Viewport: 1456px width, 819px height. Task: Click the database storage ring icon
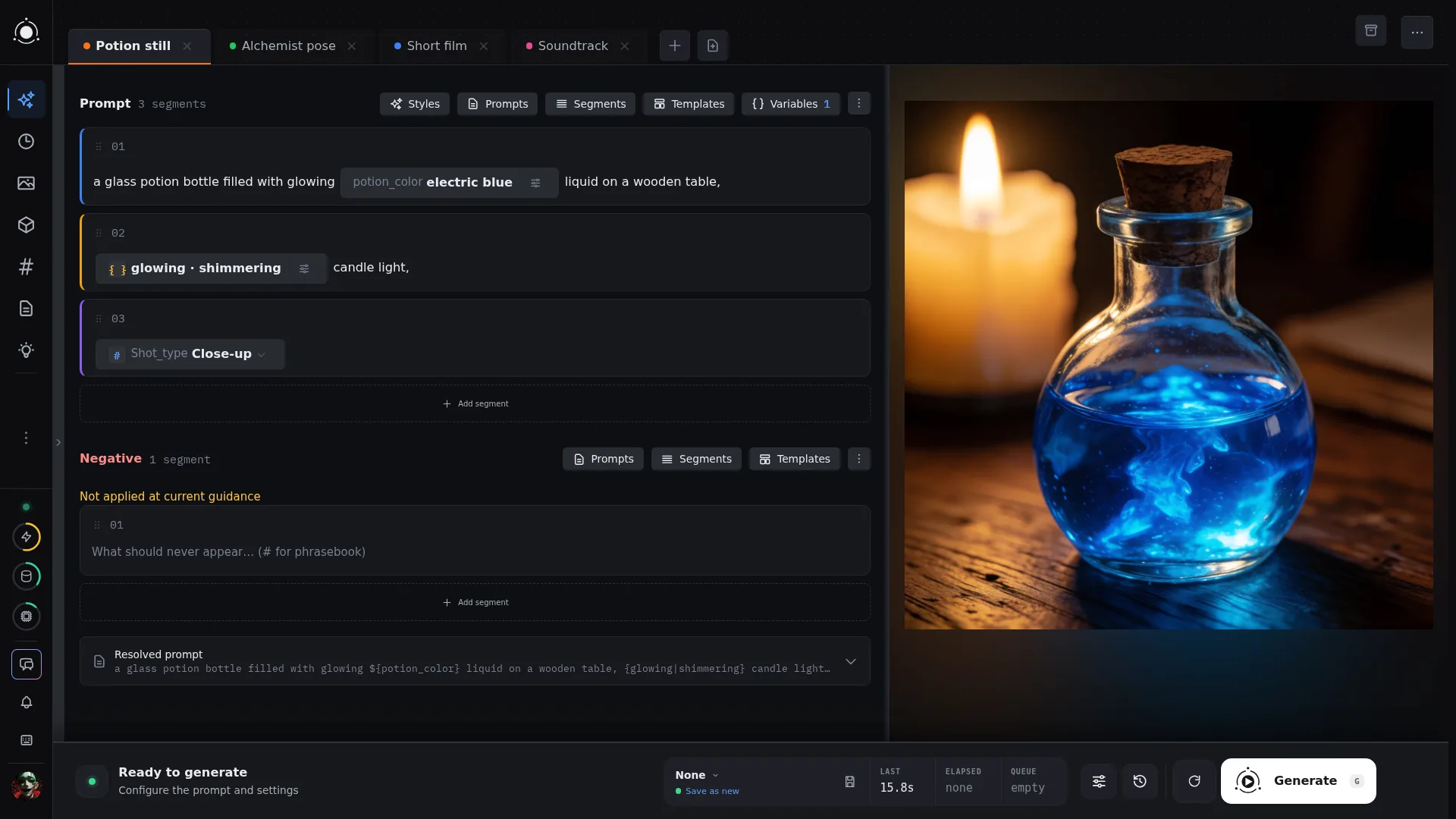[27, 576]
